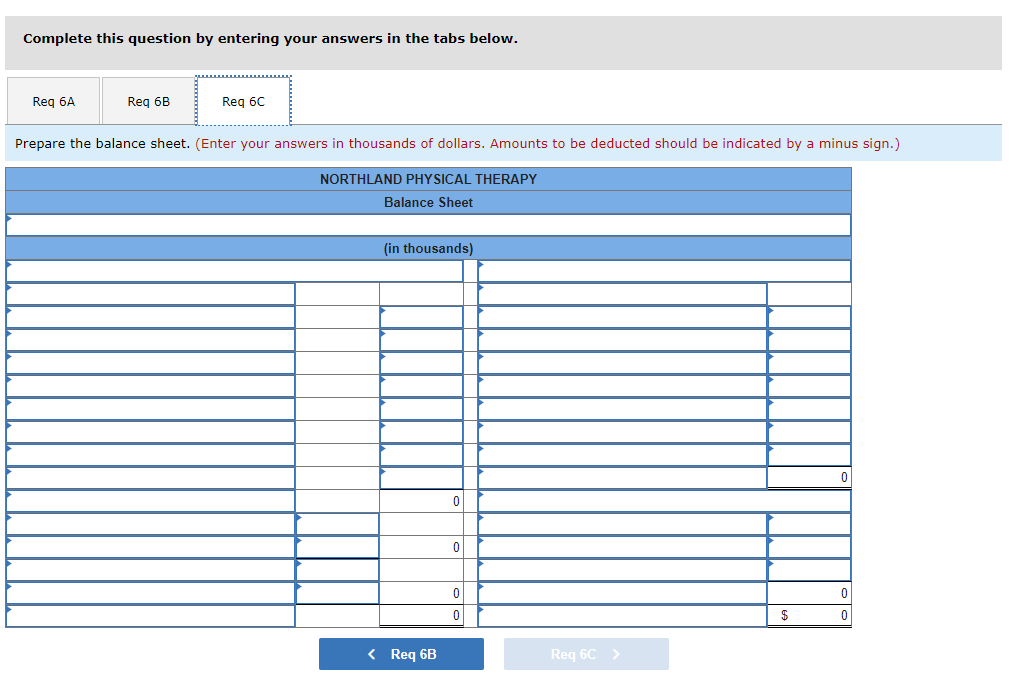Go back using the blue Req 6B button
Viewport: 1024px width, 687px height.
pos(401,654)
